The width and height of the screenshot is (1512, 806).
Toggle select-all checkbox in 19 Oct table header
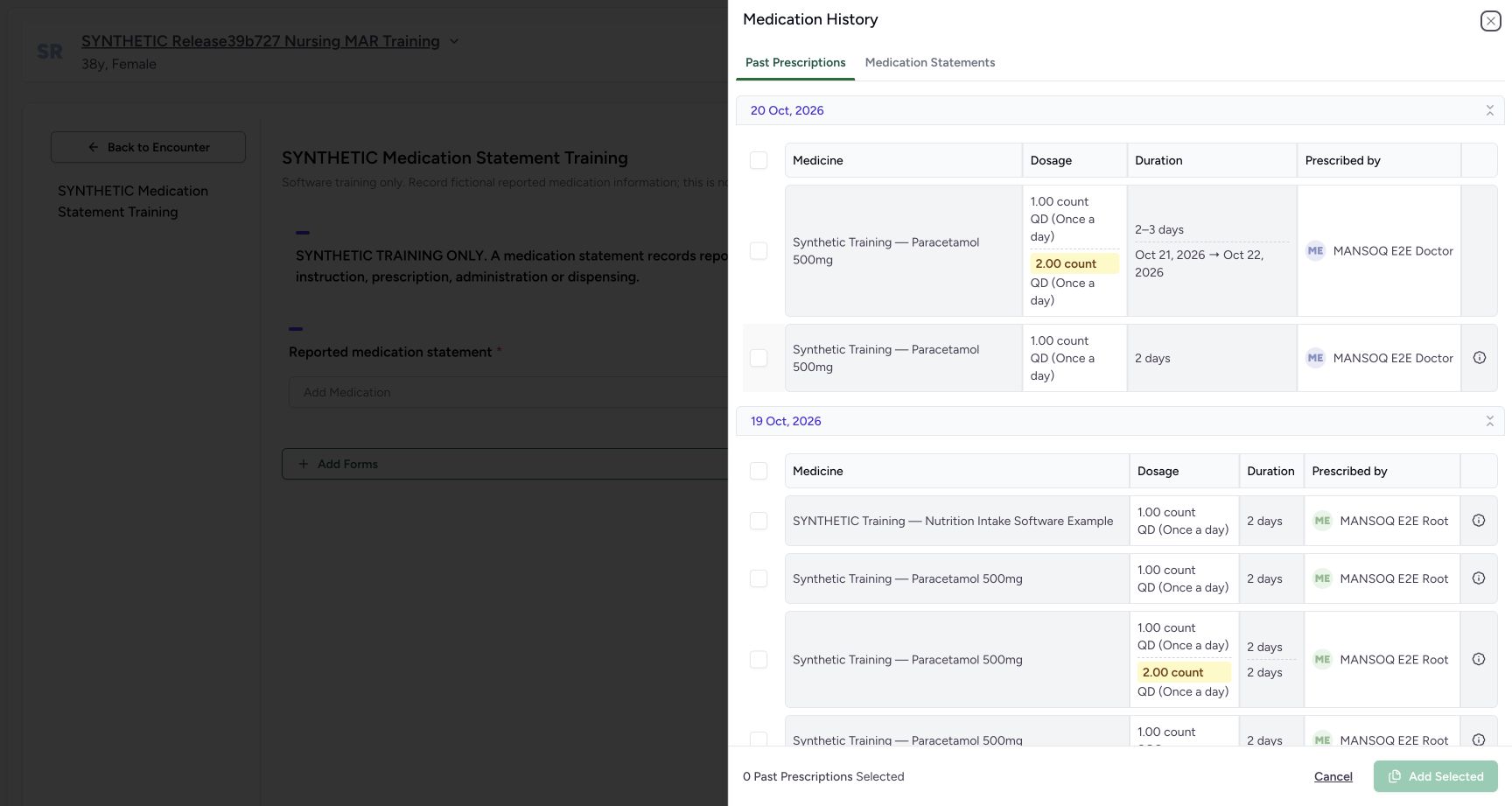pyautogui.click(x=759, y=471)
